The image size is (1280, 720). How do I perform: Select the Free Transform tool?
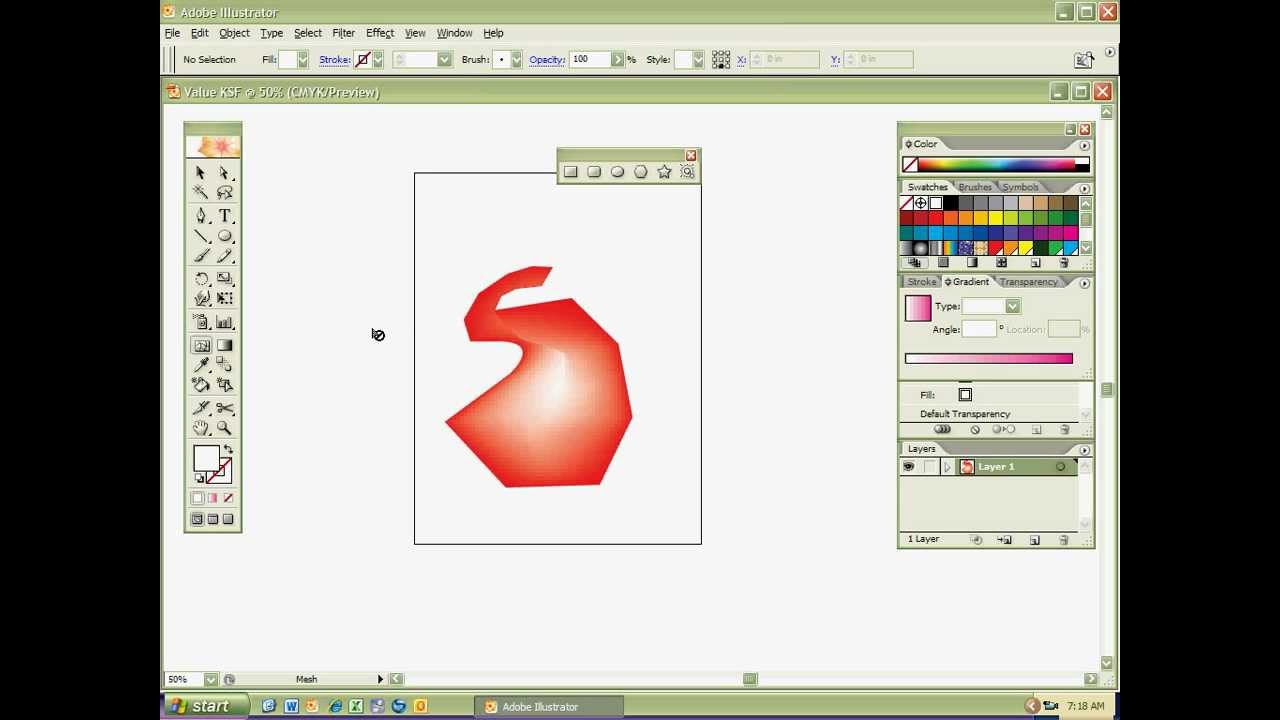224,299
